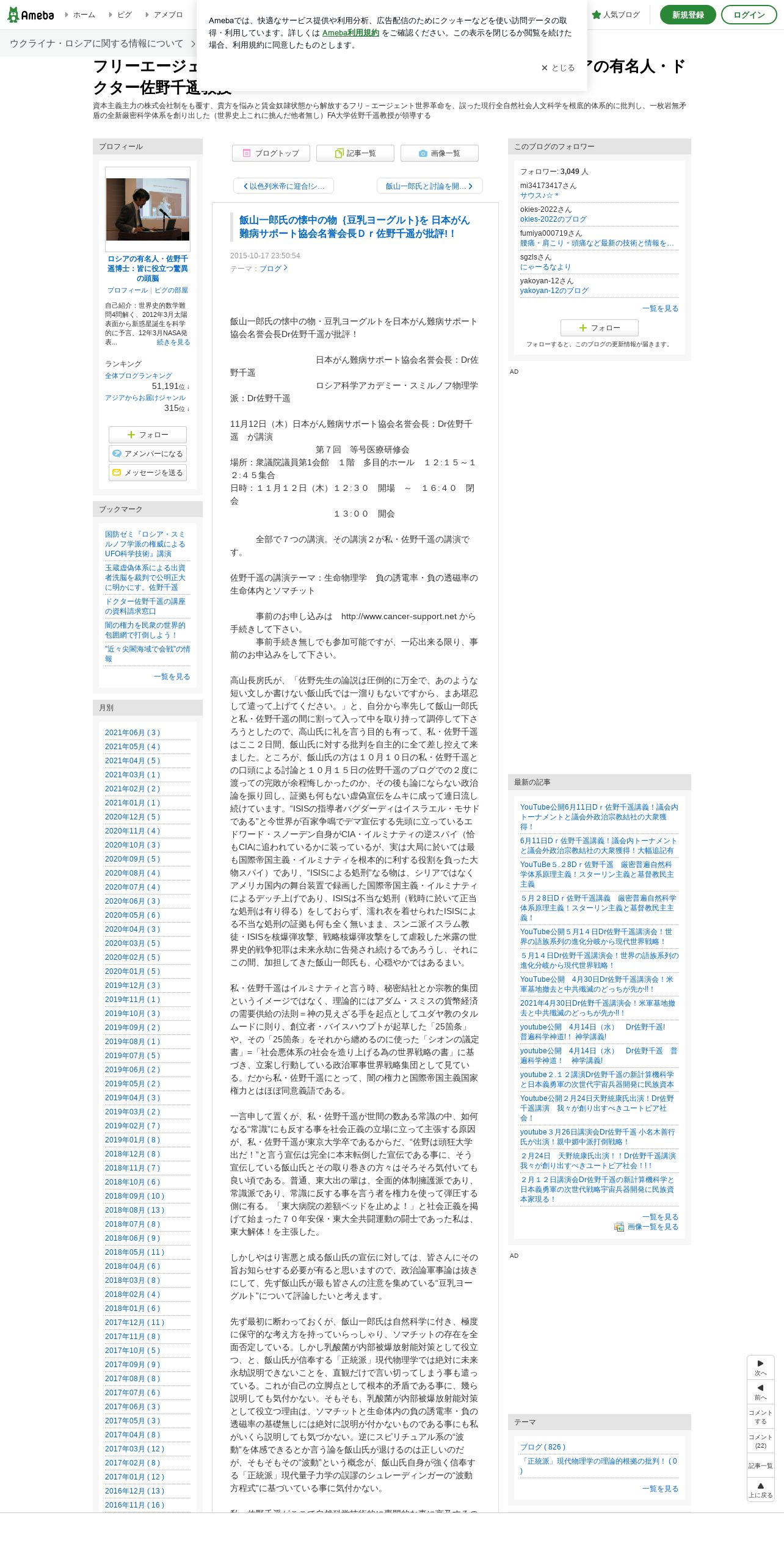Expand self-introduction with 続きを見る

click(x=173, y=343)
